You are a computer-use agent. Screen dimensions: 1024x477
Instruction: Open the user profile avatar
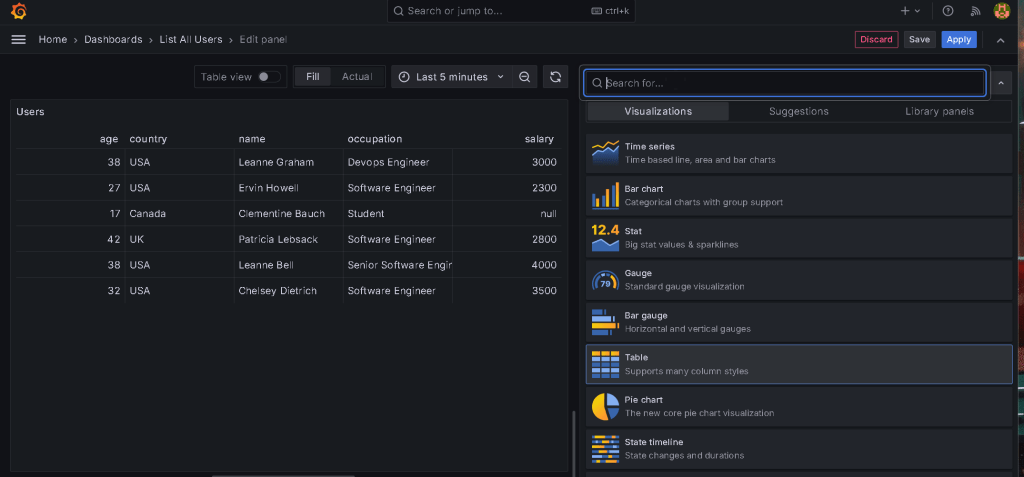[1002, 11]
